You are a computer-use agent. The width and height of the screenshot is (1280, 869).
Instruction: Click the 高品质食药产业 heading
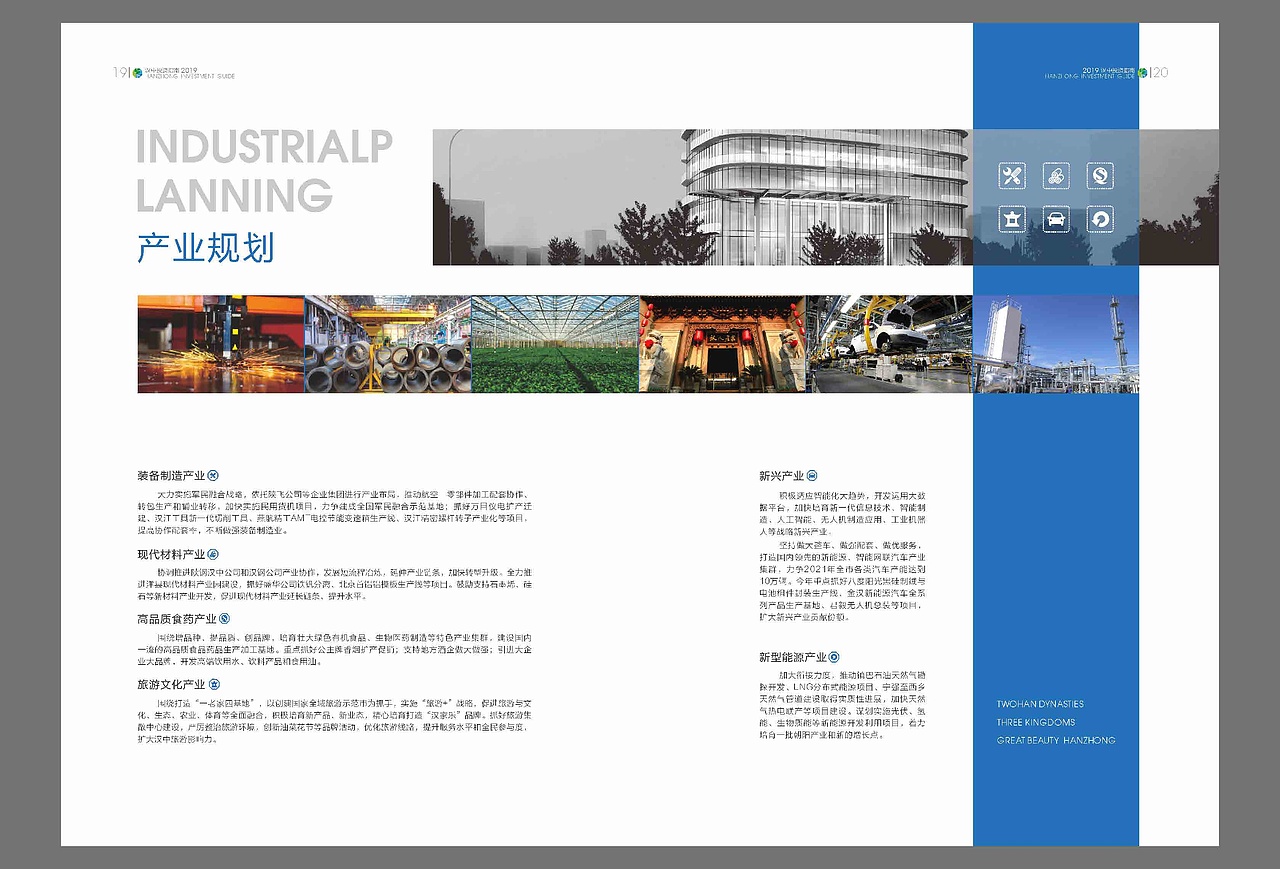click(x=177, y=620)
